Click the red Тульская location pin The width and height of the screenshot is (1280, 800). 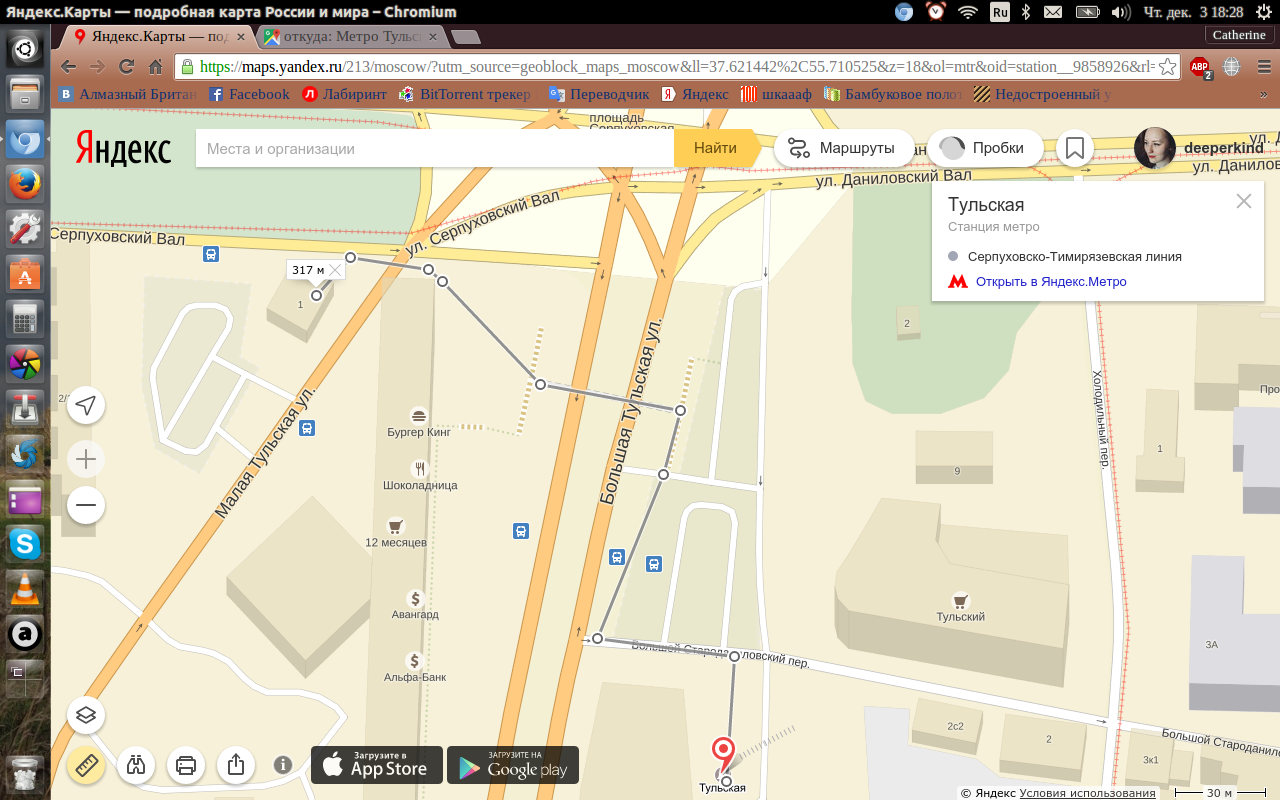pos(722,755)
